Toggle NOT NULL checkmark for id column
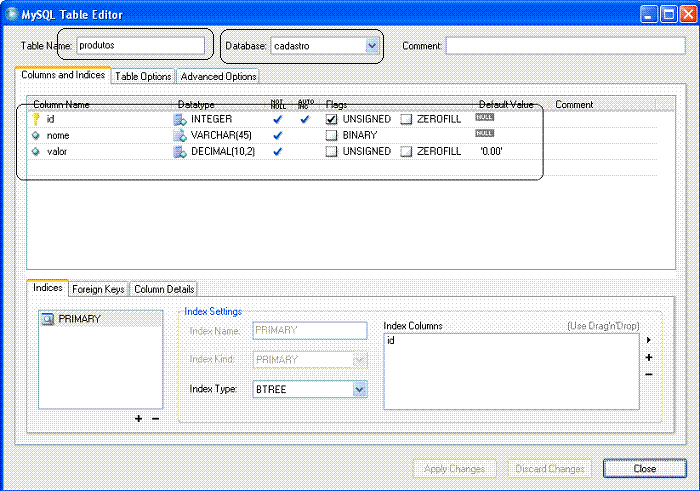700x491 pixels. tap(278, 119)
